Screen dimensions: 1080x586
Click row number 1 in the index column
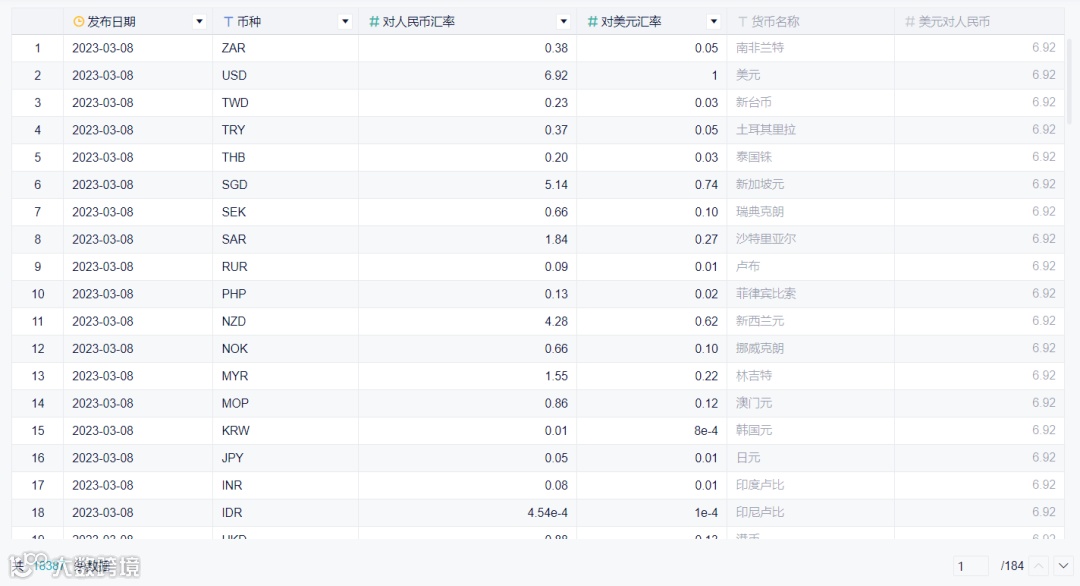click(37, 48)
